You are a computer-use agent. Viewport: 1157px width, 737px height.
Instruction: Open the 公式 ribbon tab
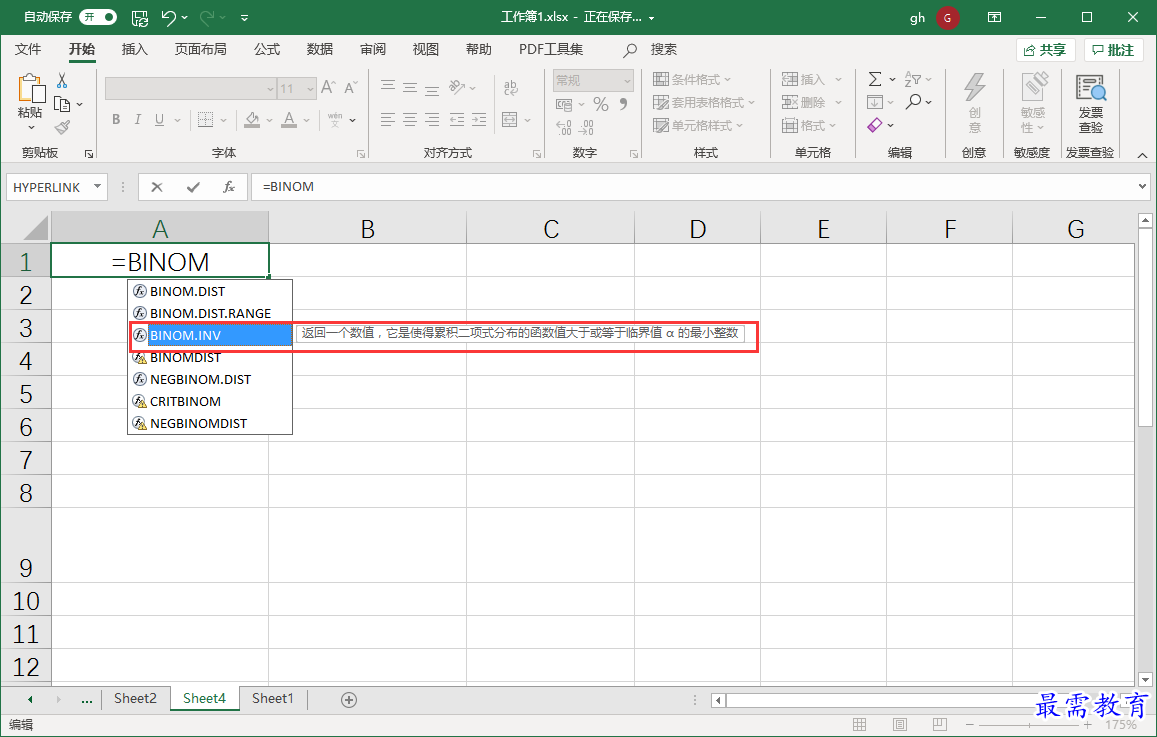pyautogui.click(x=266, y=49)
